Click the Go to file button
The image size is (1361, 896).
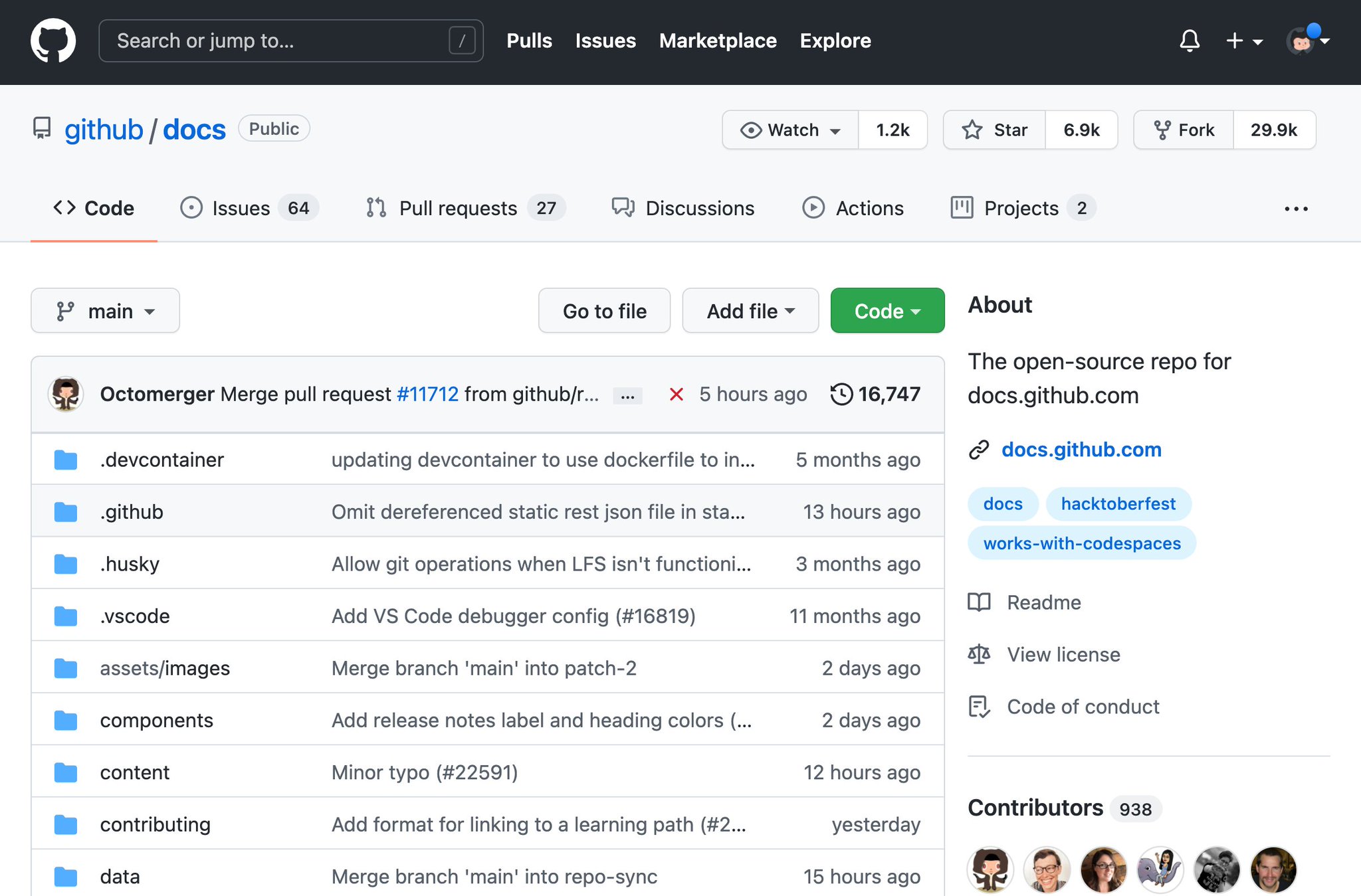(x=603, y=310)
